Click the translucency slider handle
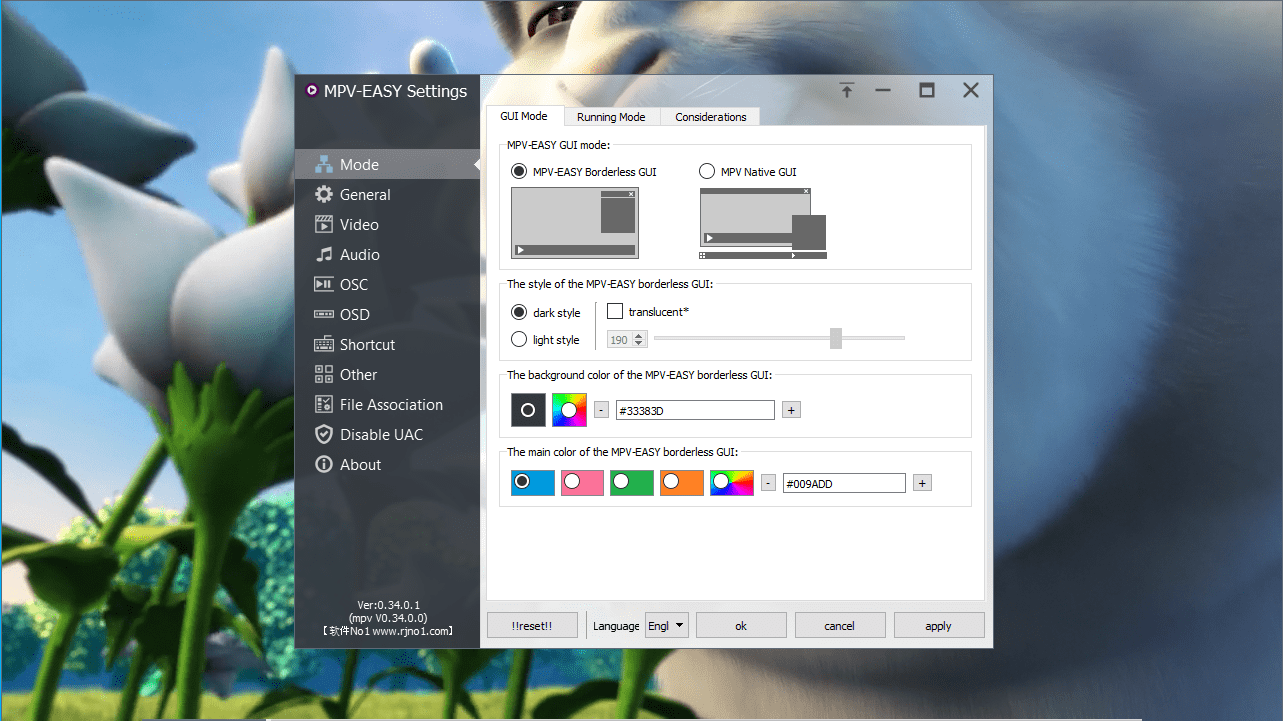Screen dimensions: 1283x721 tap(836, 339)
